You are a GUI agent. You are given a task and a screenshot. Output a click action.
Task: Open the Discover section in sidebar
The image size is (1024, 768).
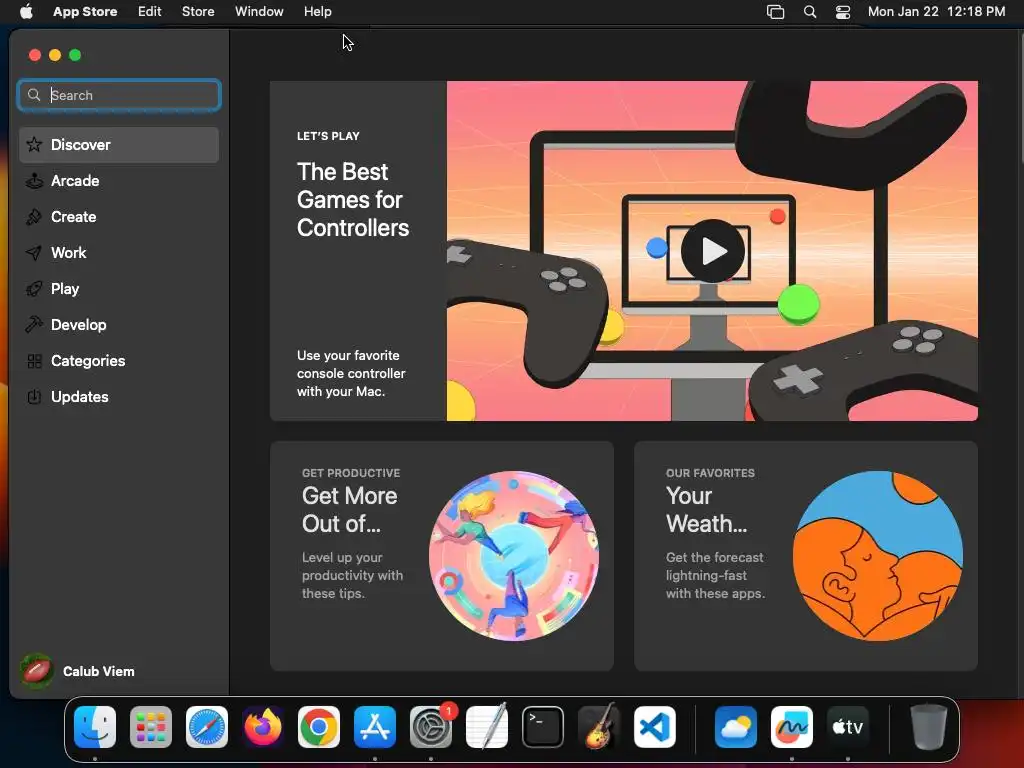[119, 145]
